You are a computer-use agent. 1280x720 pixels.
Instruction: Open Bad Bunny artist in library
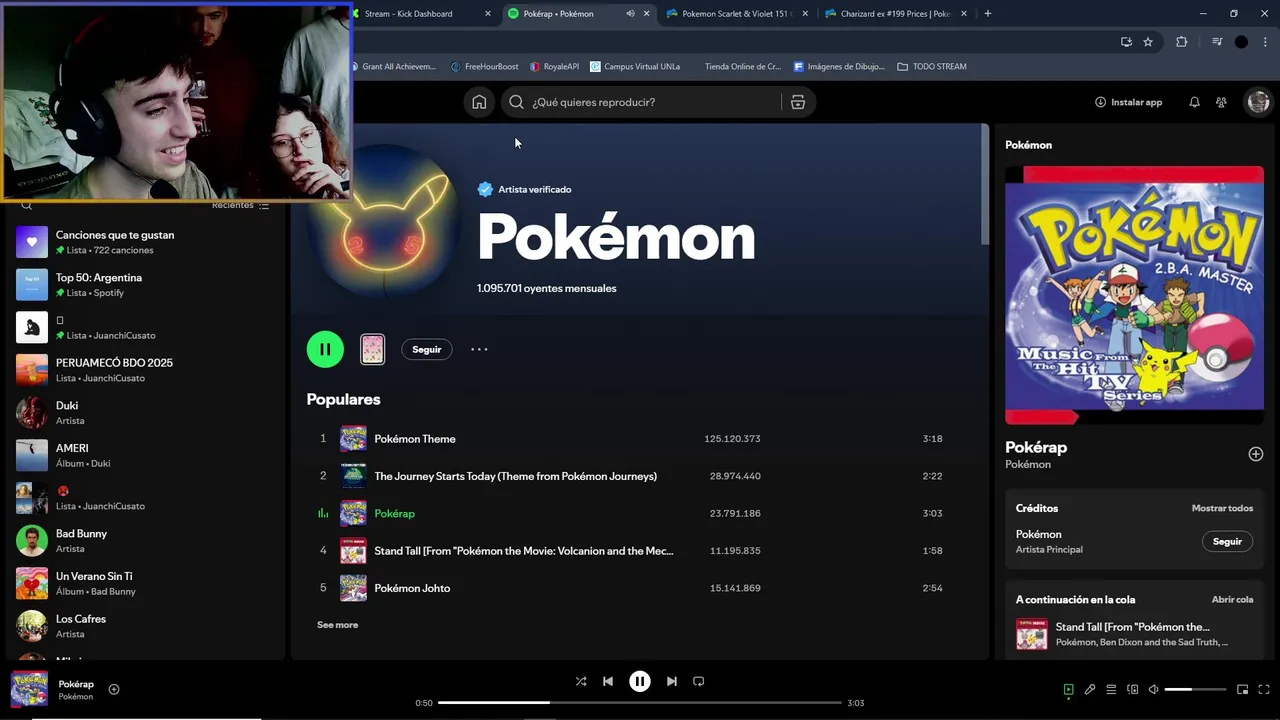click(145, 540)
